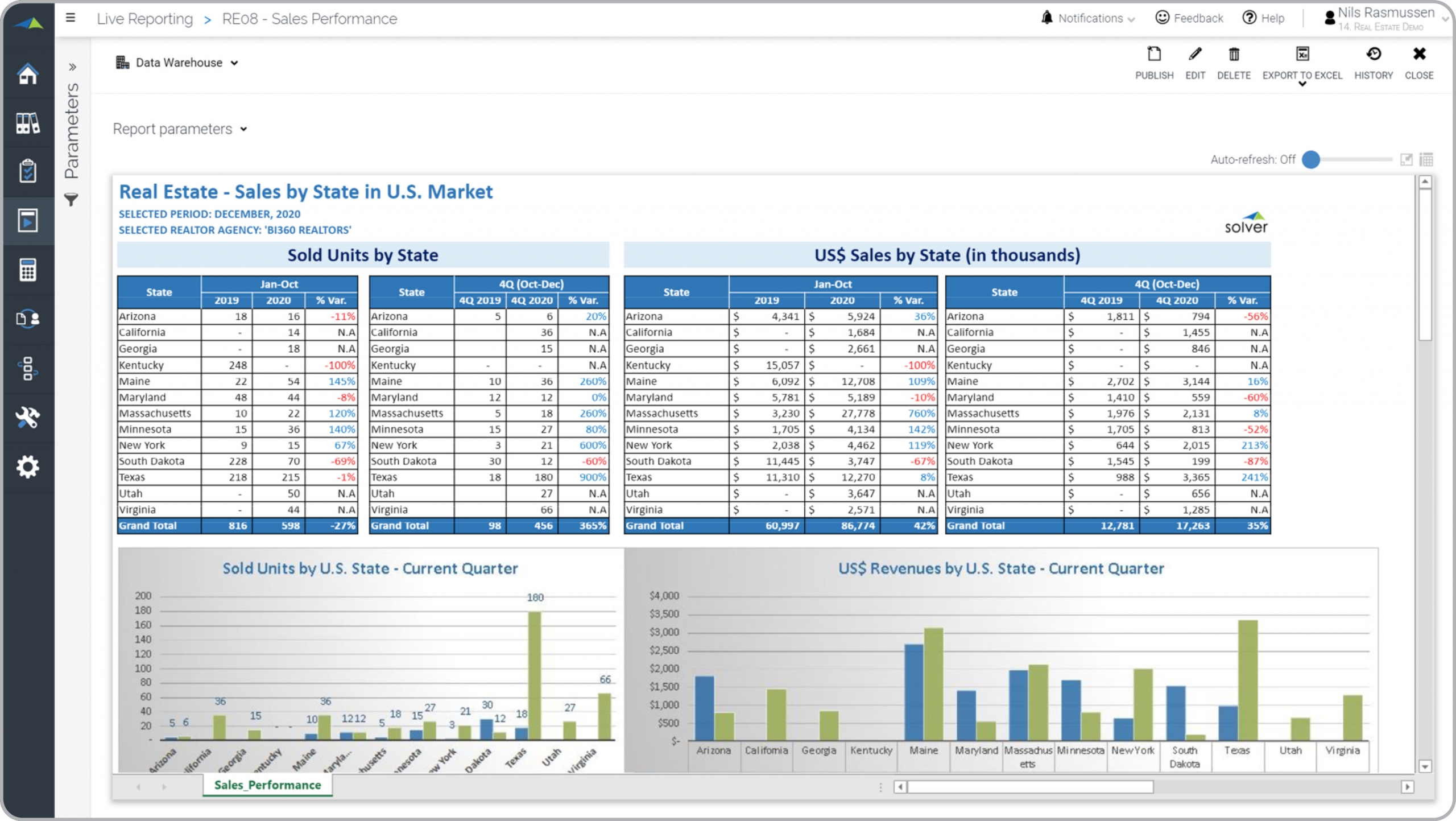Image resolution: width=1456 pixels, height=821 pixels.
Task: Expand the Report parameters section
Action: [x=244, y=129]
